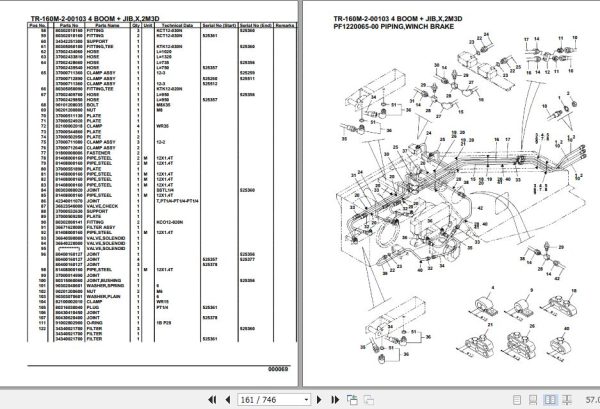Select the 'VALVE,CHECK' parts name cell
The image size is (600, 409).
tap(102, 206)
